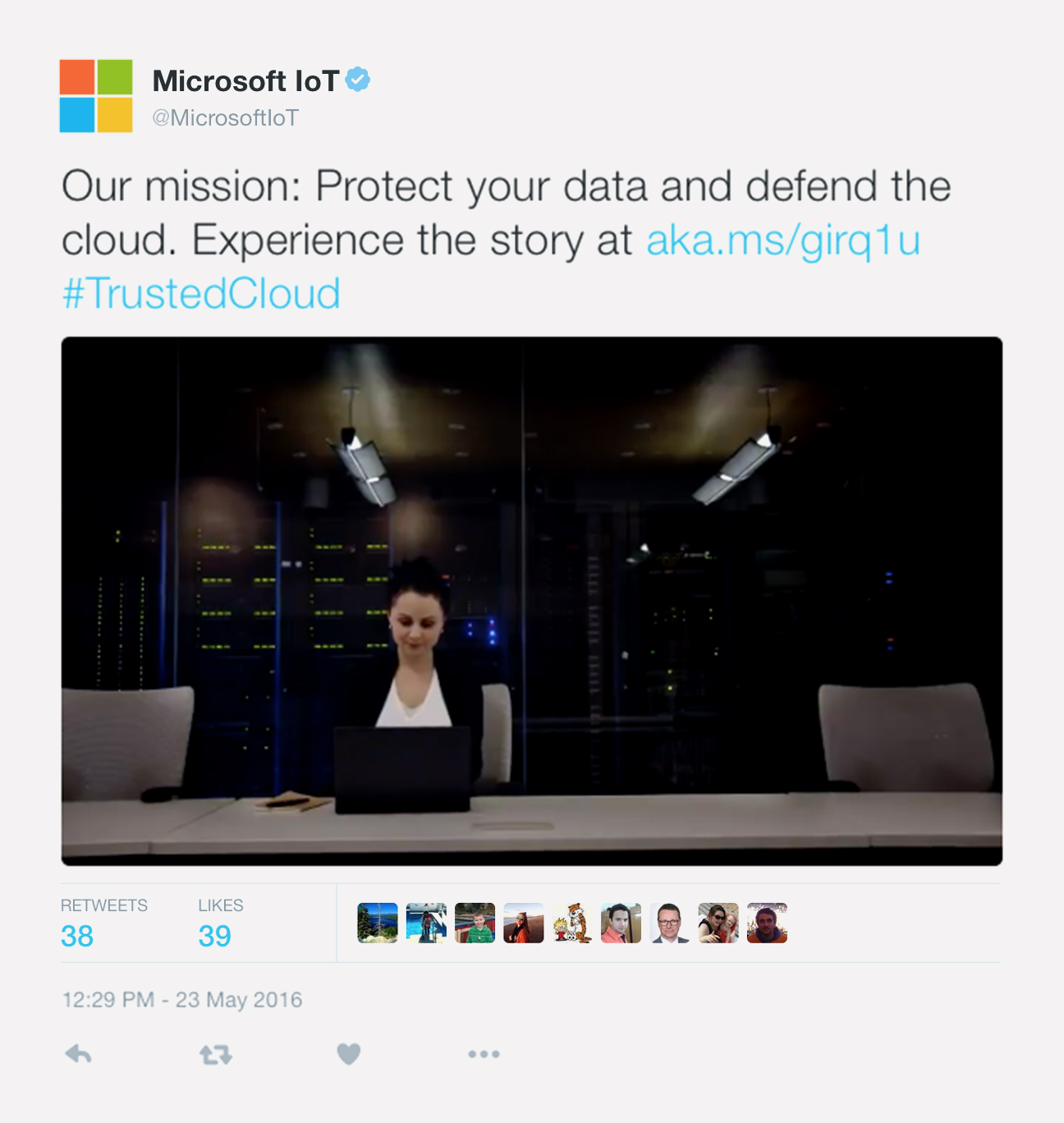Screen dimensions: 1064x1123
Task: Click the @MicrosoftIoT handle
Action: 225,118
